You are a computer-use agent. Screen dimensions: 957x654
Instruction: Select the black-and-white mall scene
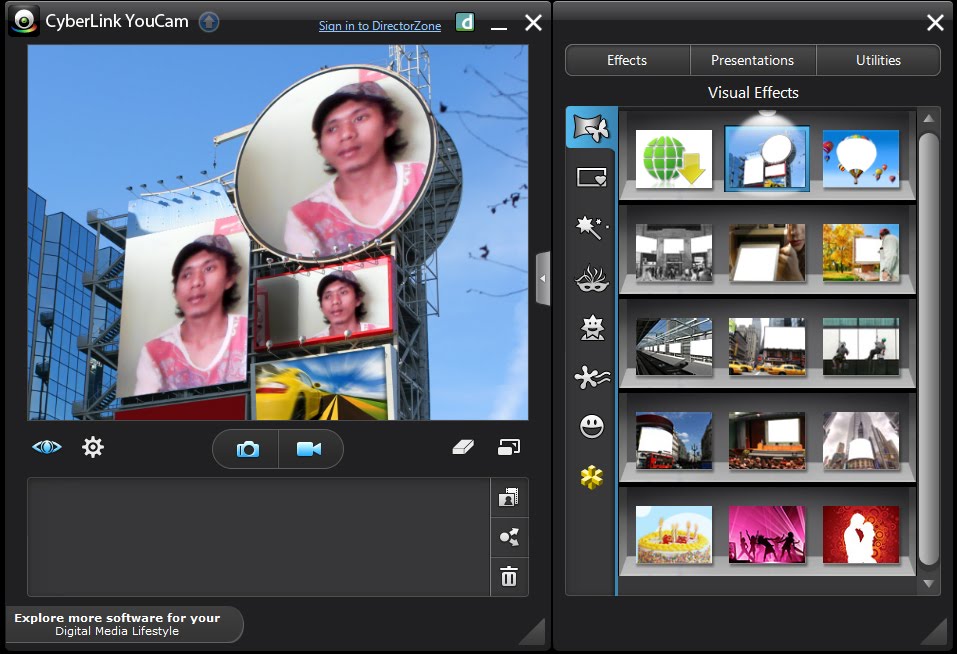674,253
